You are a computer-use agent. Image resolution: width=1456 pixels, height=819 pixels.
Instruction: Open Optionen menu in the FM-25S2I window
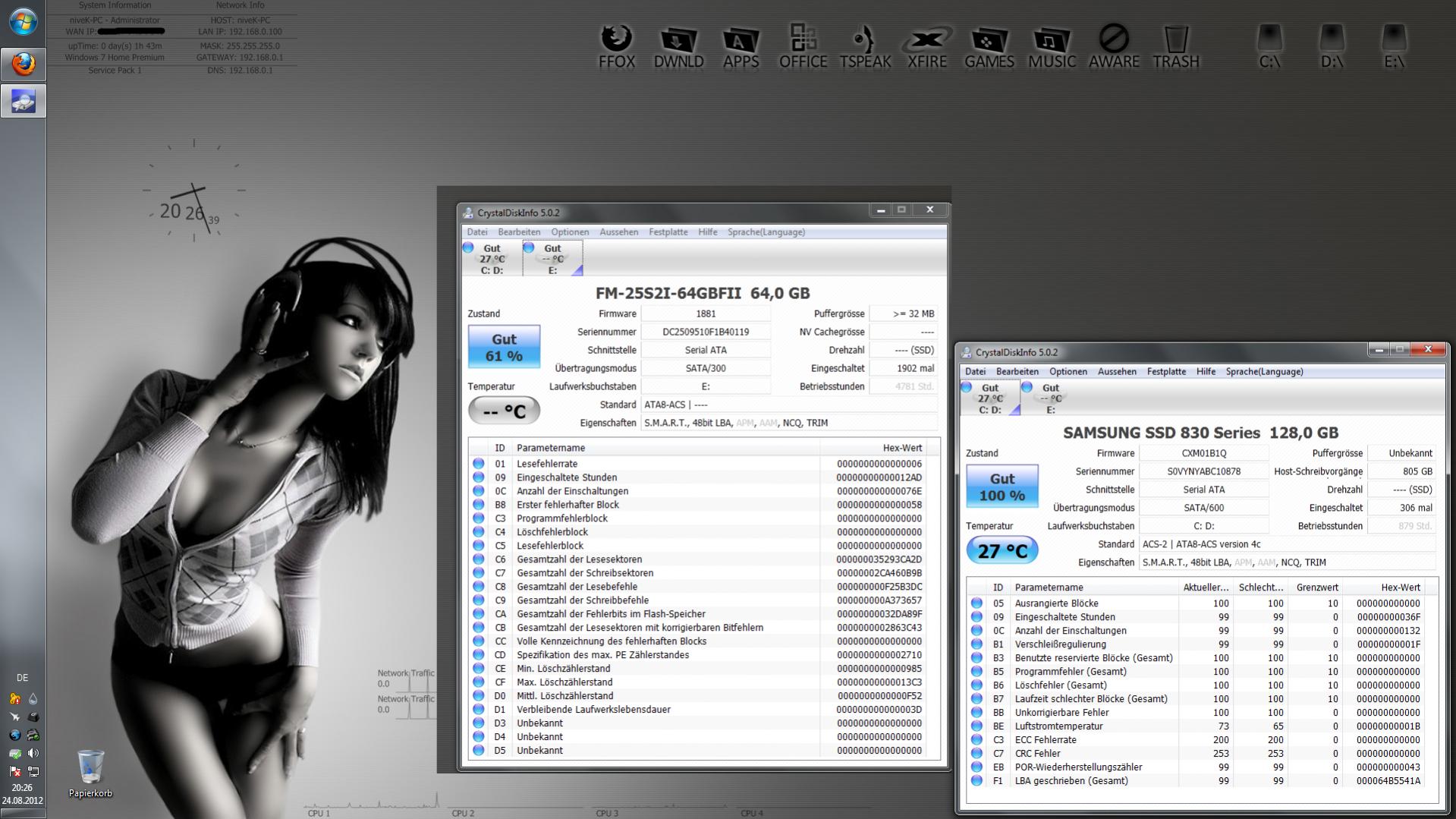[x=570, y=232]
